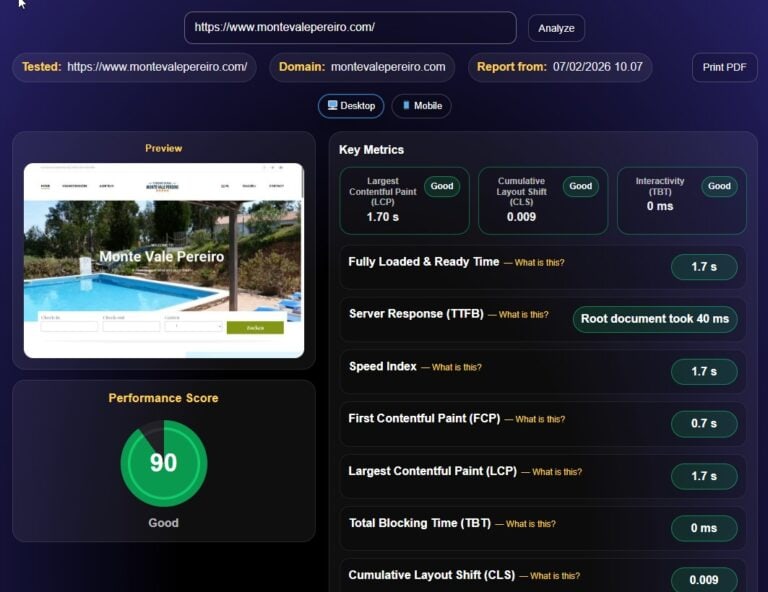Click the desktop monitor icon
Viewport: 768px width, 592px height.
[332, 106]
